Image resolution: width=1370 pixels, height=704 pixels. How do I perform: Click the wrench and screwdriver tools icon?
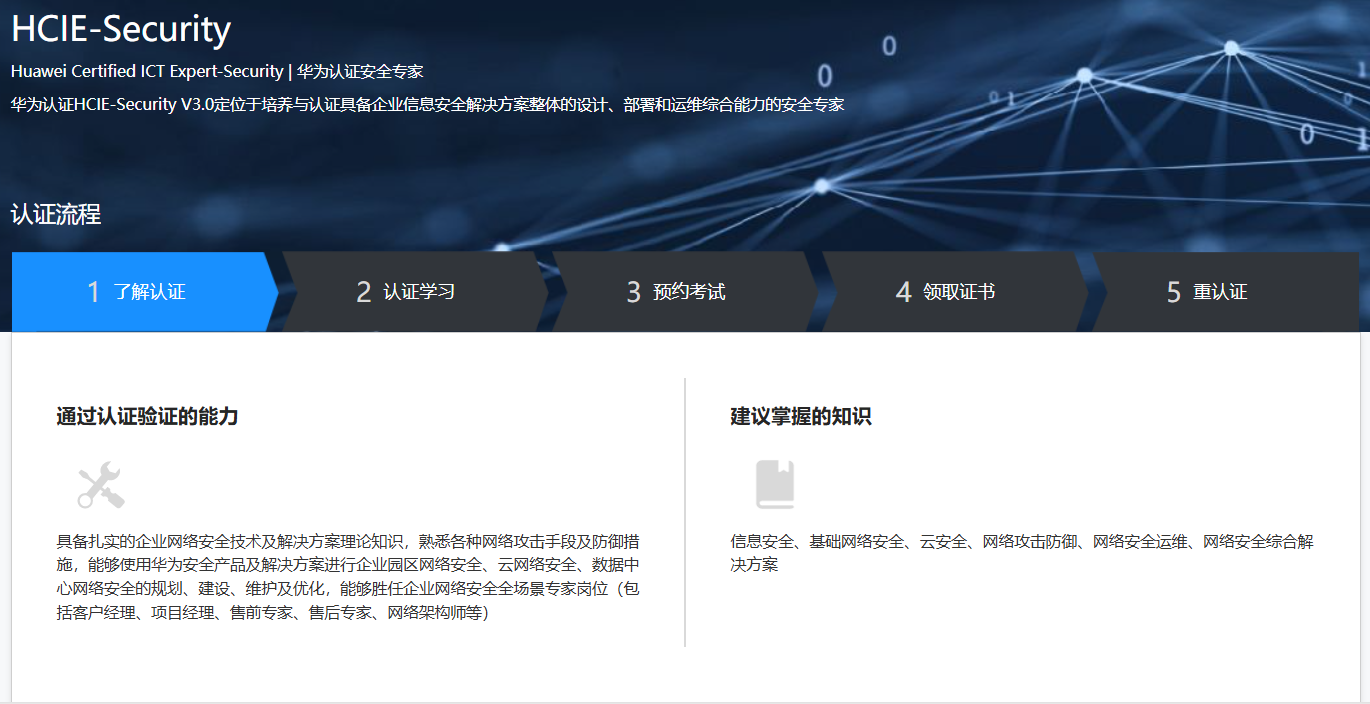click(x=101, y=485)
